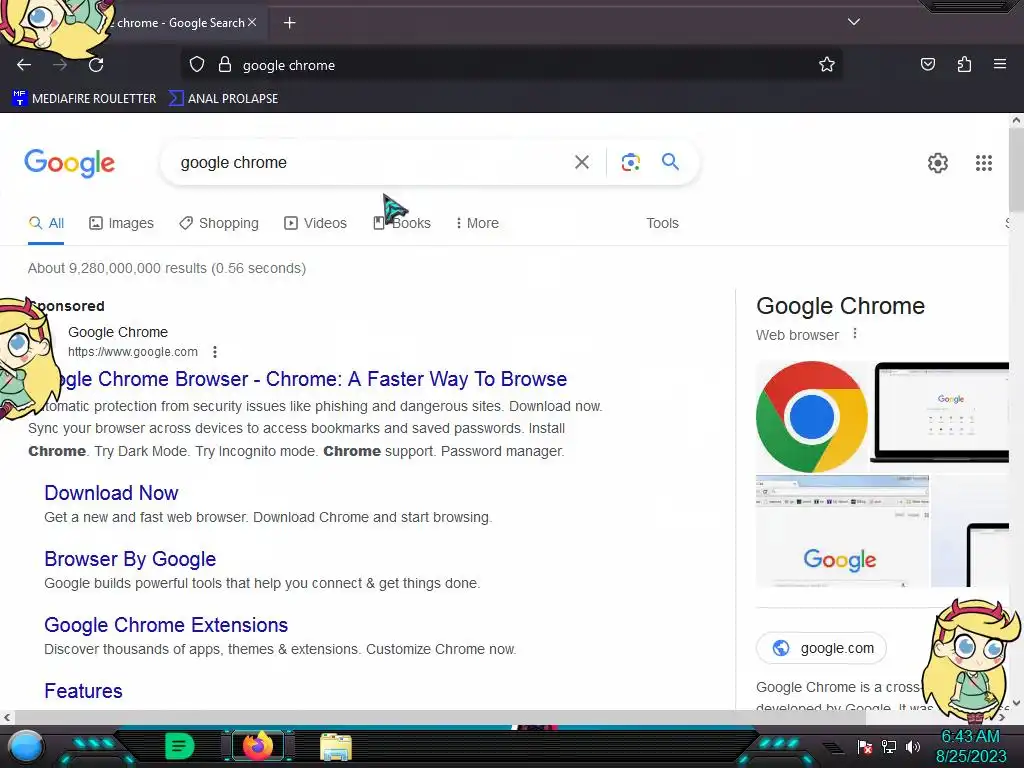Open the ad's three-dot options menu
Image resolution: width=1024 pixels, height=768 pixels.
[x=215, y=352]
